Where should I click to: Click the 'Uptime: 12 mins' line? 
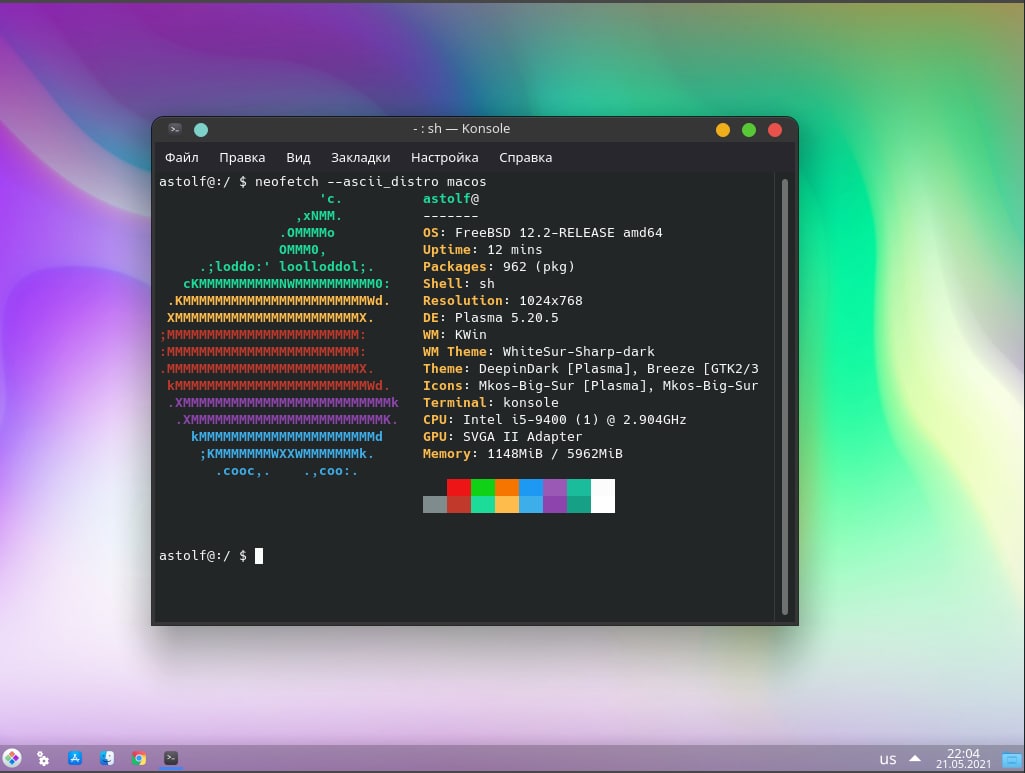click(x=482, y=250)
